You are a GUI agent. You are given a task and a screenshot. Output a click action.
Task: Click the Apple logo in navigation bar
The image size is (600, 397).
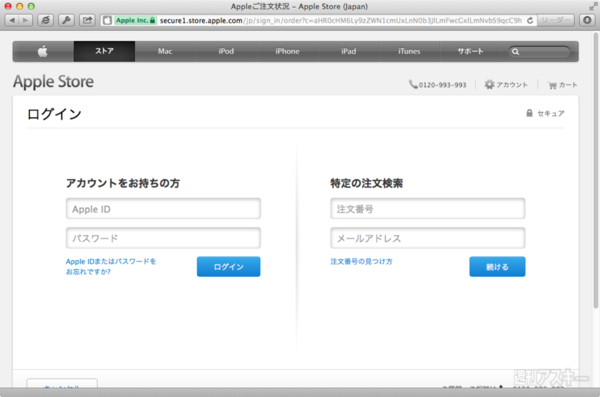coord(43,51)
